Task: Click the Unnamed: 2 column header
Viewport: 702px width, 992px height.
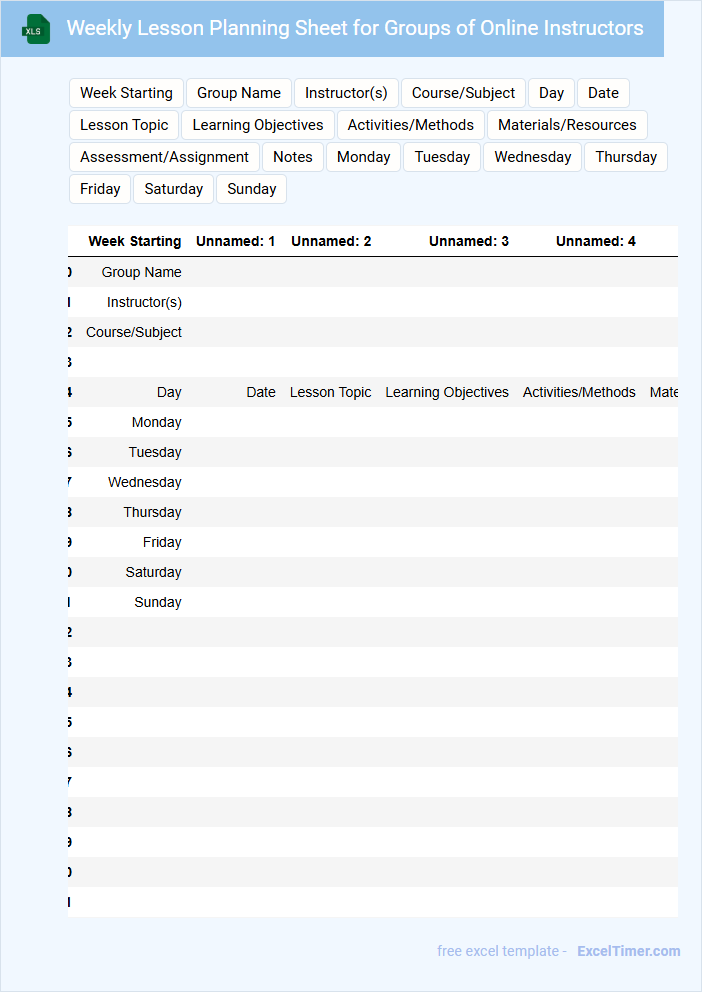Action: (x=331, y=241)
